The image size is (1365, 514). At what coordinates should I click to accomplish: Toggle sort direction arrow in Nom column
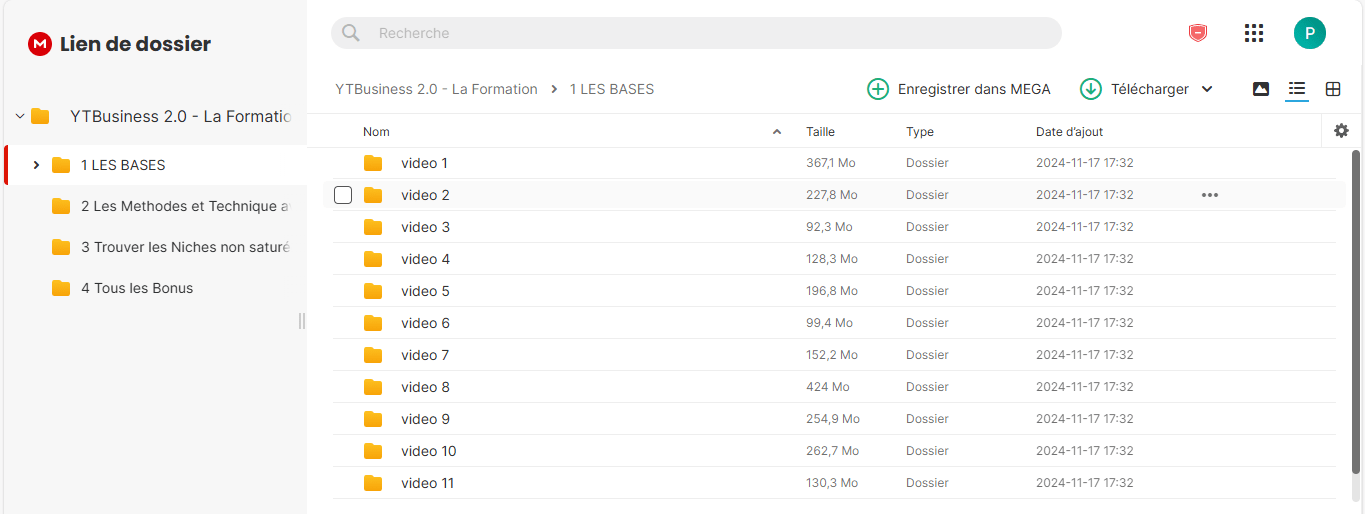click(x=777, y=132)
